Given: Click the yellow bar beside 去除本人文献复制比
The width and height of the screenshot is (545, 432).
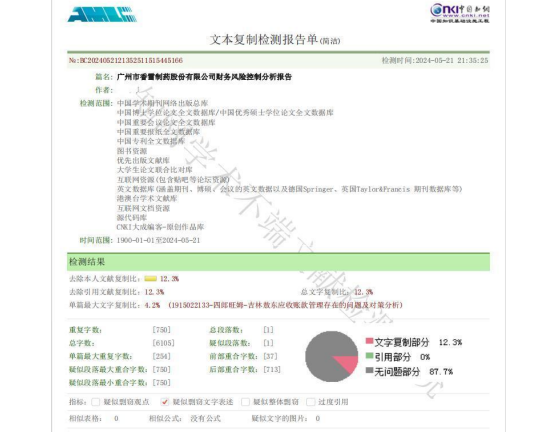Looking at the screenshot, I should (151, 279).
